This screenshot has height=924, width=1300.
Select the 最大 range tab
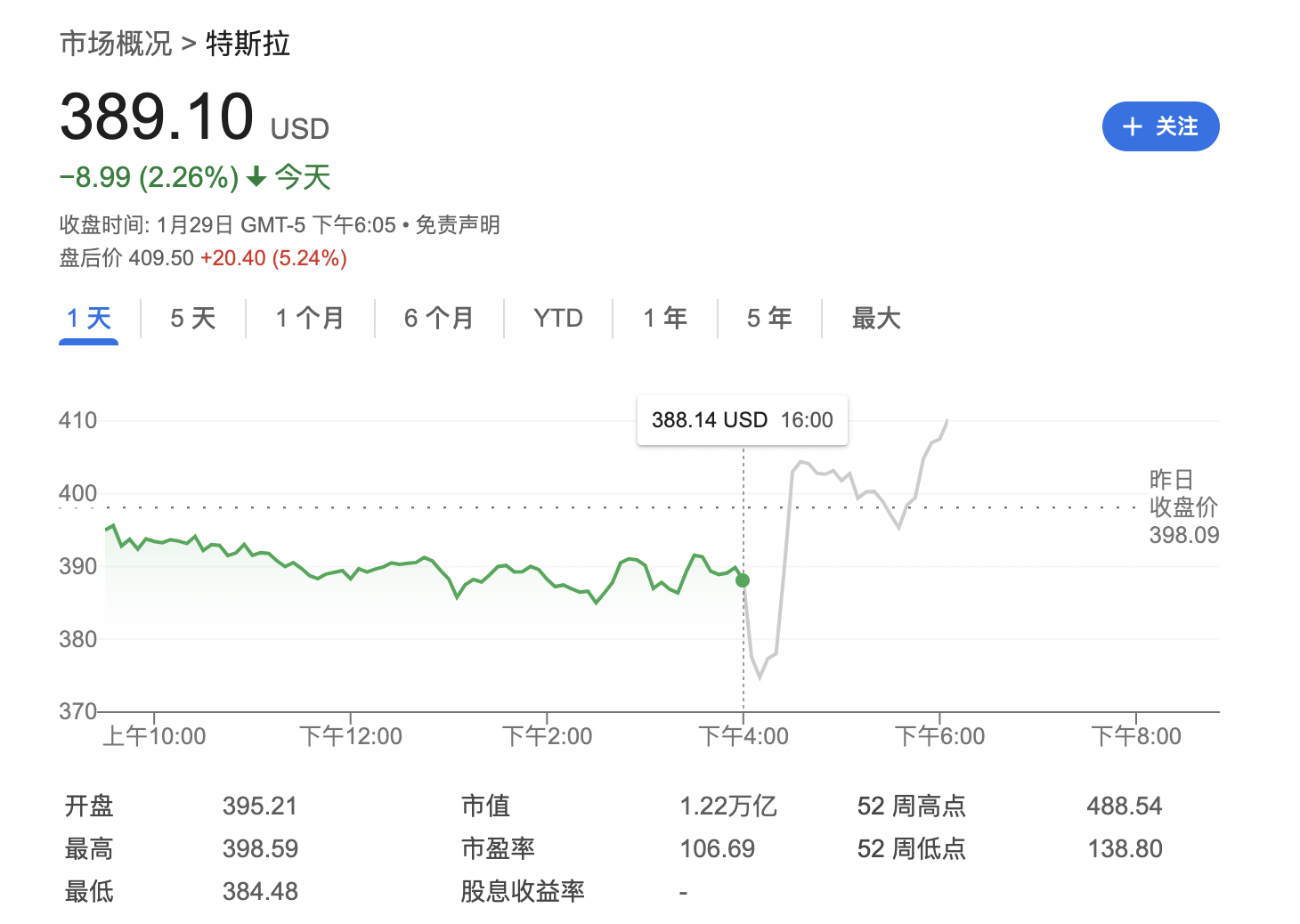[876, 318]
